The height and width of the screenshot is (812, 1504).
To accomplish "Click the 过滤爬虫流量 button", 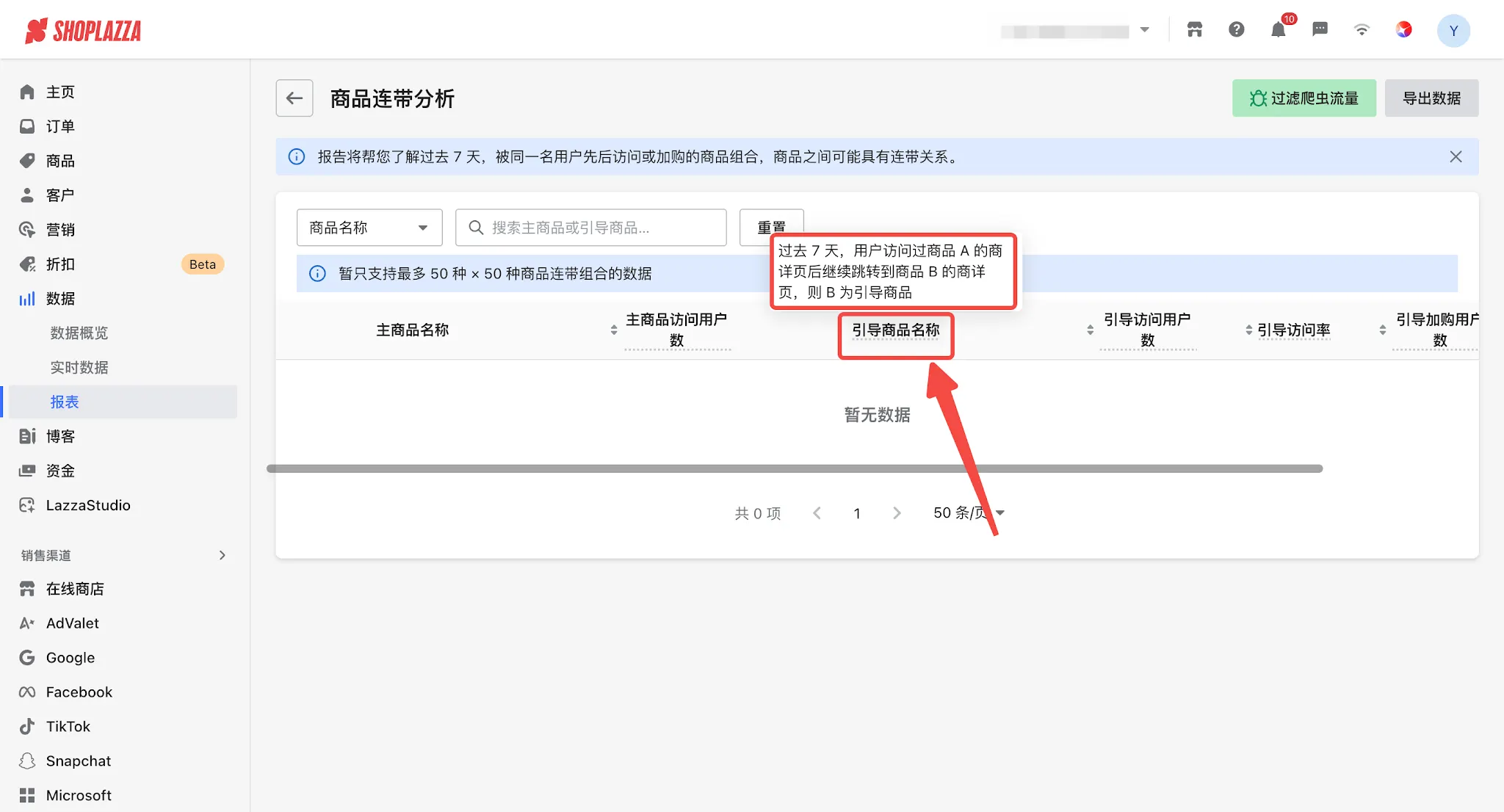I will pyautogui.click(x=1304, y=98).
